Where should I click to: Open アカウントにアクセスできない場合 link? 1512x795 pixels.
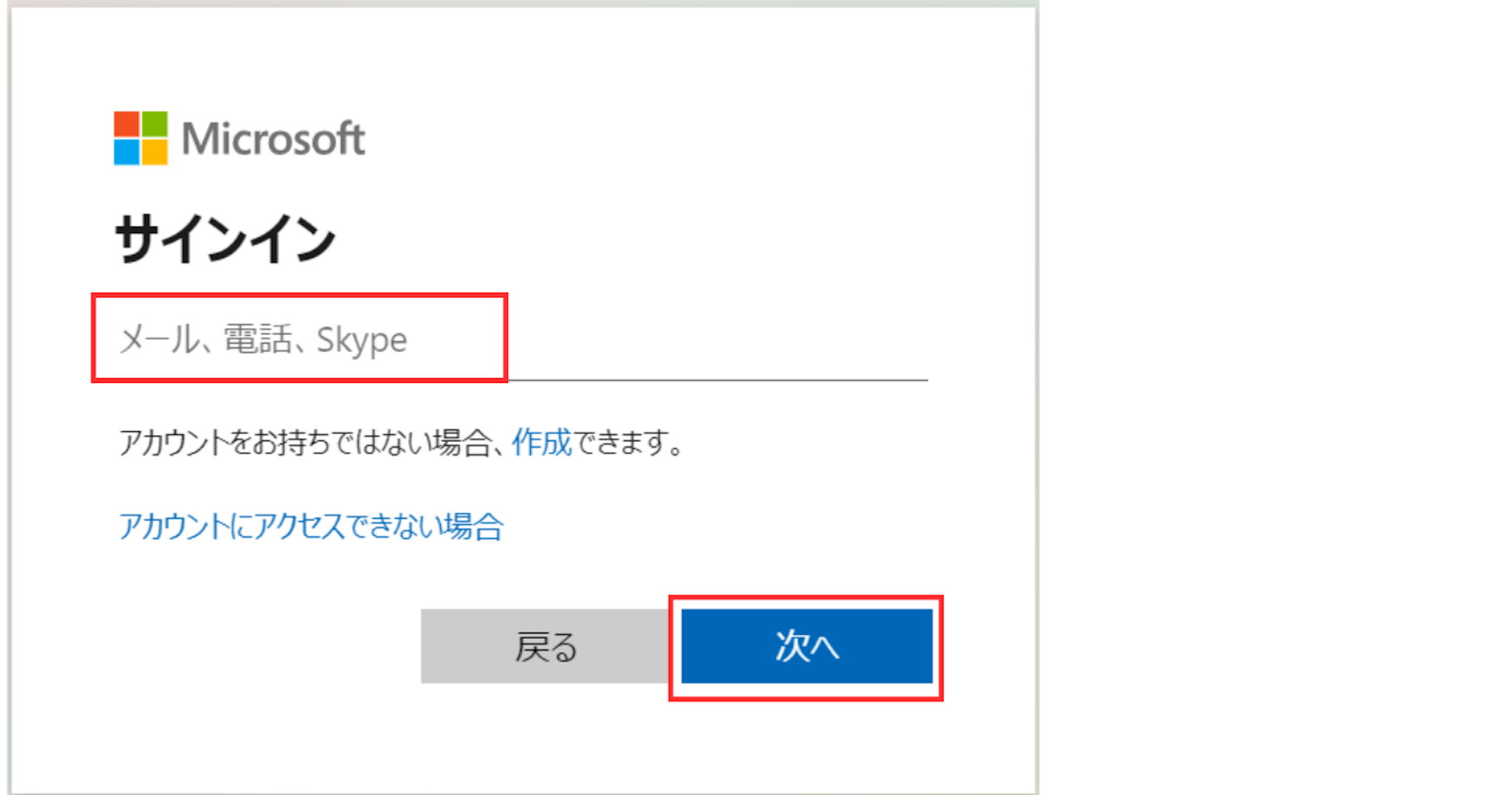click(x=311, y=526)
